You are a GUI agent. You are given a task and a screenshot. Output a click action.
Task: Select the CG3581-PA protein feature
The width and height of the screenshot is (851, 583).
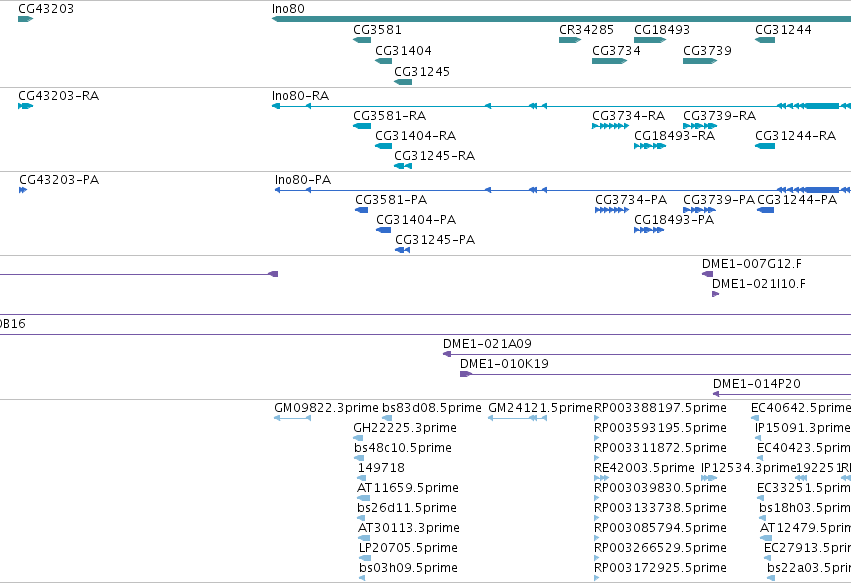coord(362,210)
